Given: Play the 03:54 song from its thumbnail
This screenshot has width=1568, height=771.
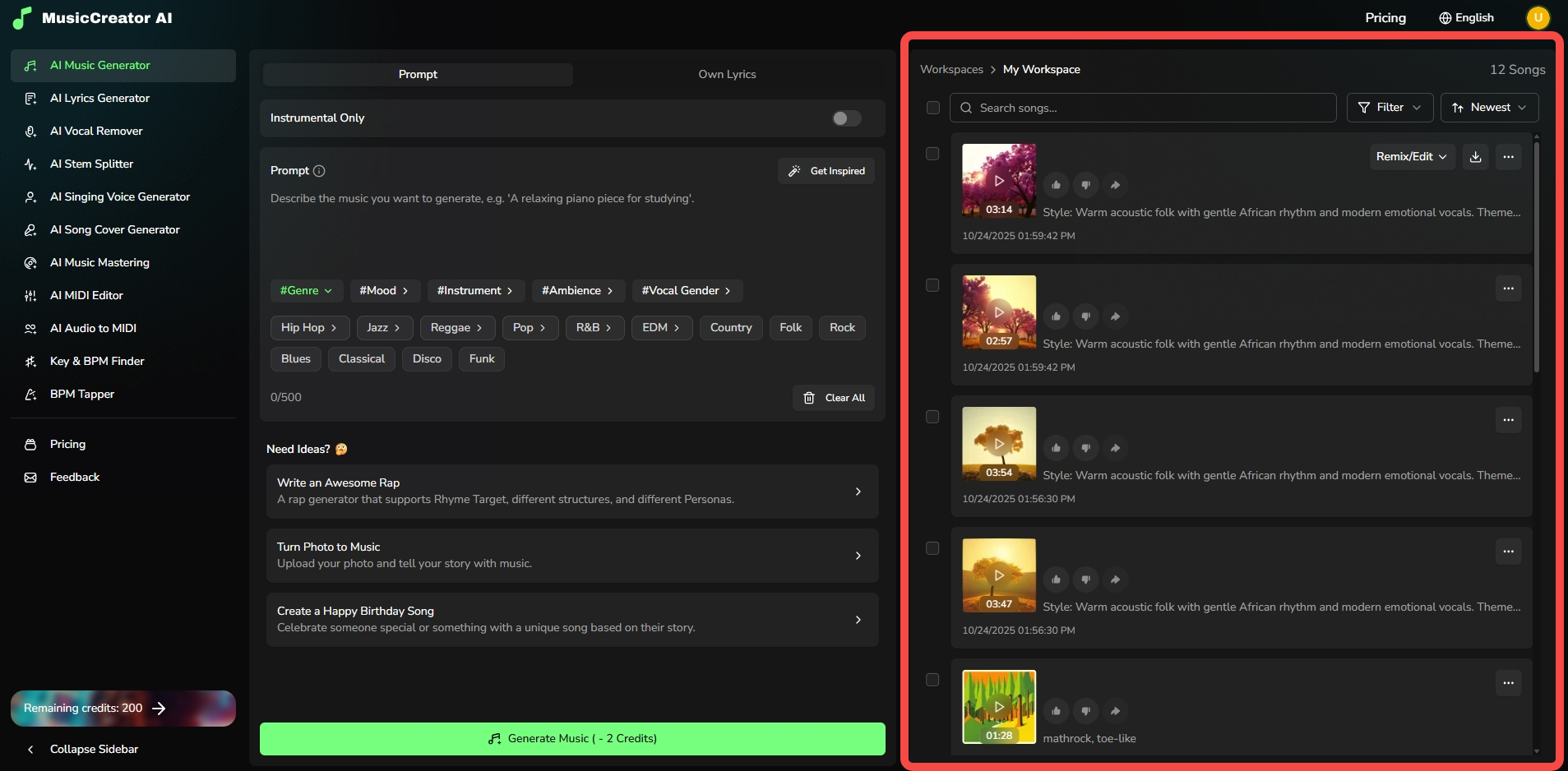Looking at the screenshot, I should pyautogui.click(x=998, y=444).
